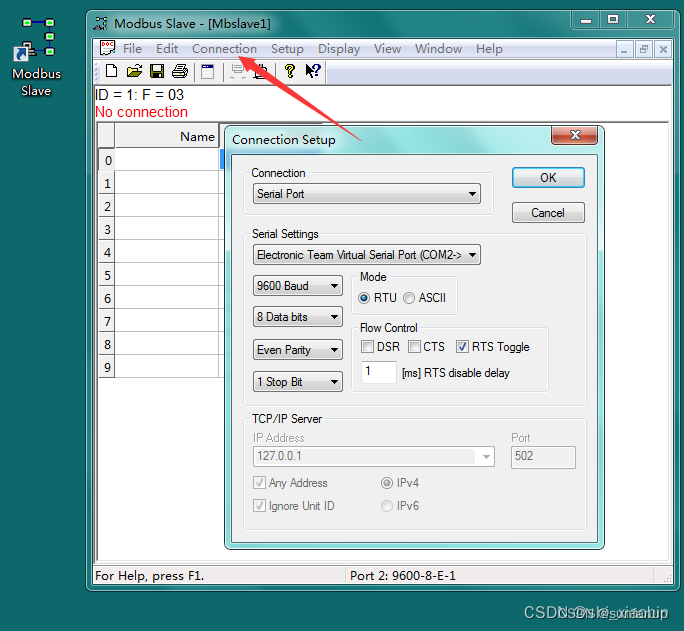Uncheck RTS Toggle checkbox

point(462,347)
